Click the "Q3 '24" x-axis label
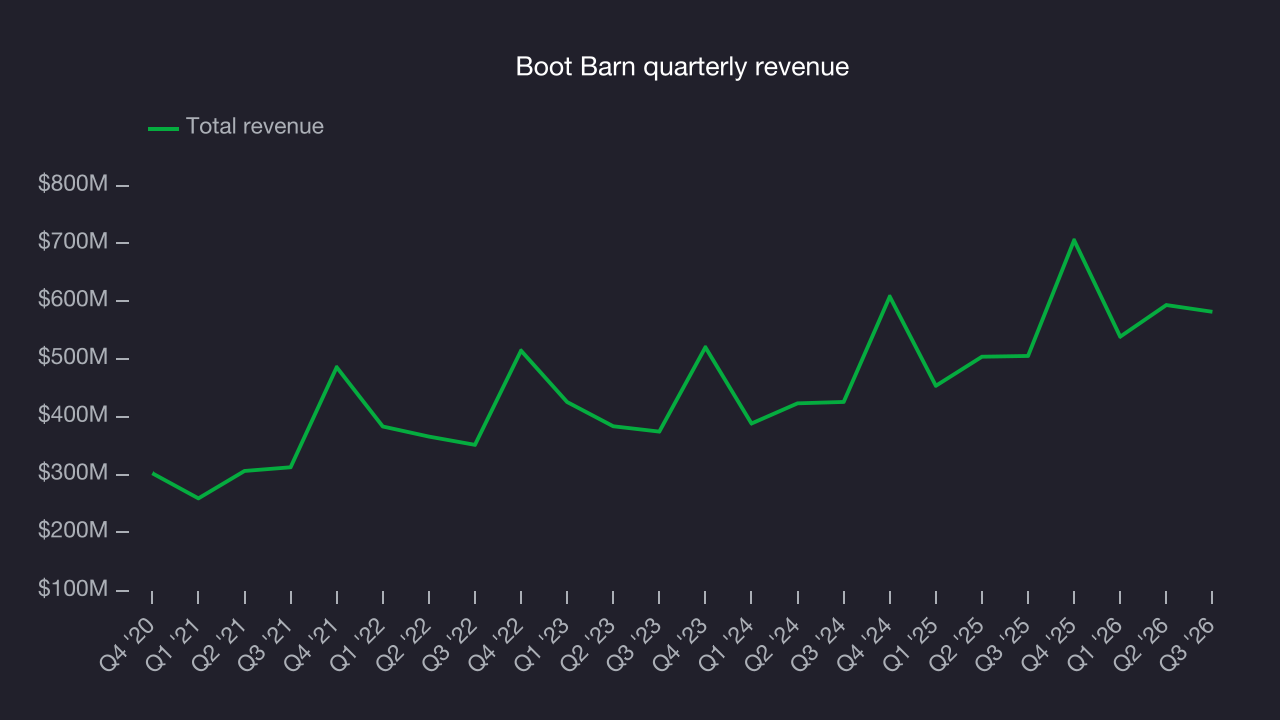1280x720 pixels. pyautogui.click(x=819, y=643)
